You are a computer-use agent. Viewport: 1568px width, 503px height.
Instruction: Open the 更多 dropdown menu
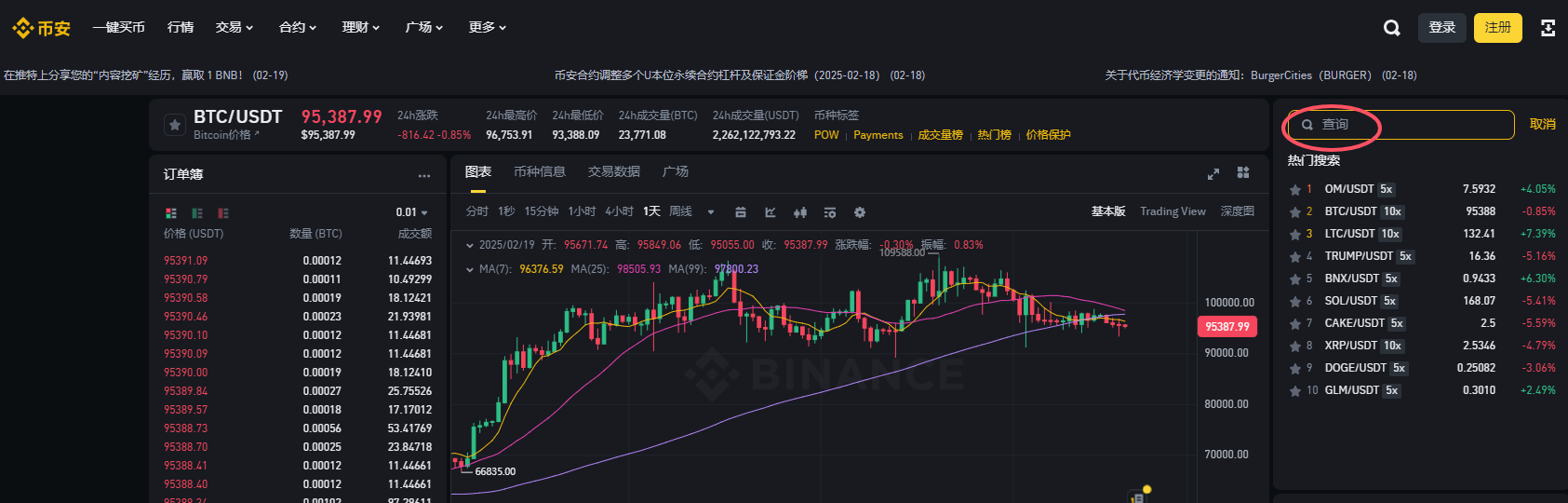pyautogui.click(x=488, y=28)
